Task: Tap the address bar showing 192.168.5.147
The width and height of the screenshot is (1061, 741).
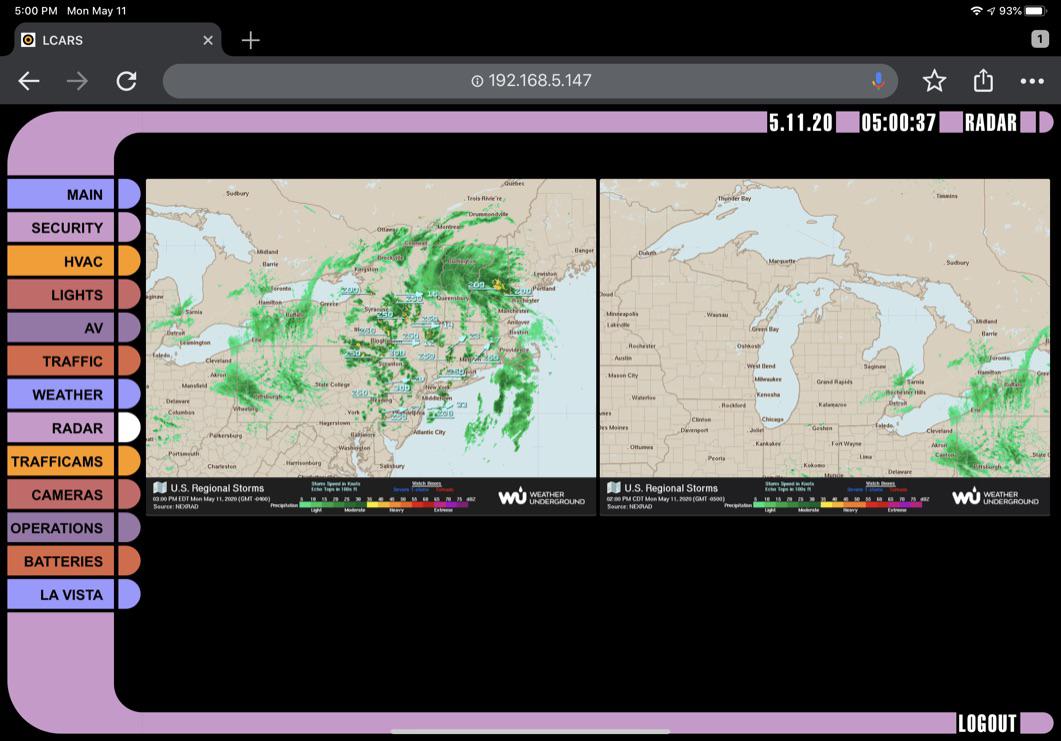Action: pyautogui.click(x=530, y=81)
